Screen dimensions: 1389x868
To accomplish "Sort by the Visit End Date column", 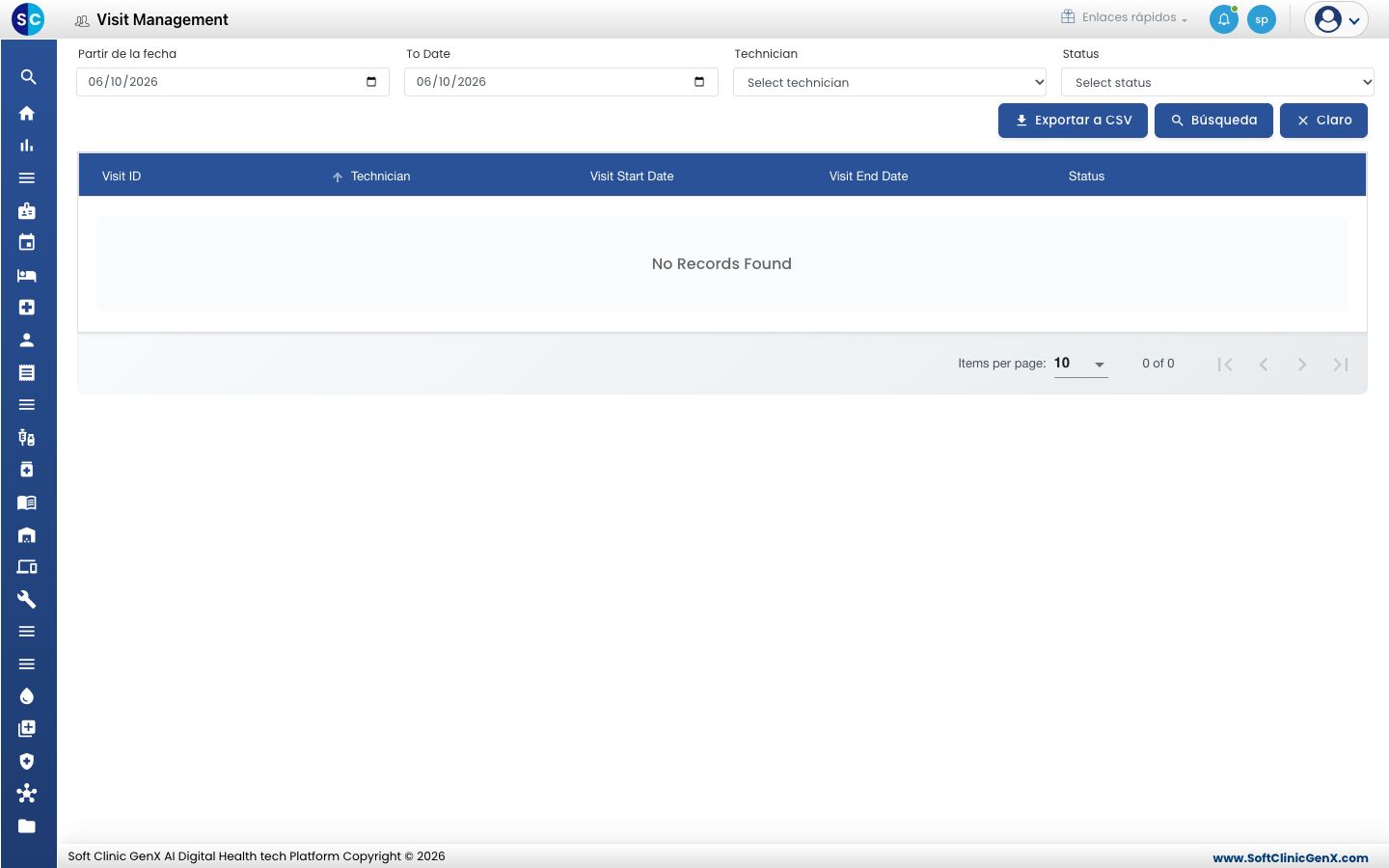I will tap(868, 176).
